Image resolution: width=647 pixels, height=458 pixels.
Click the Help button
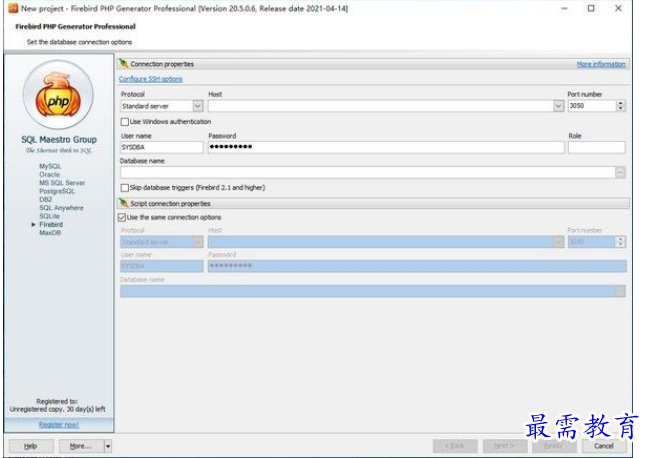tap(31, 446)
